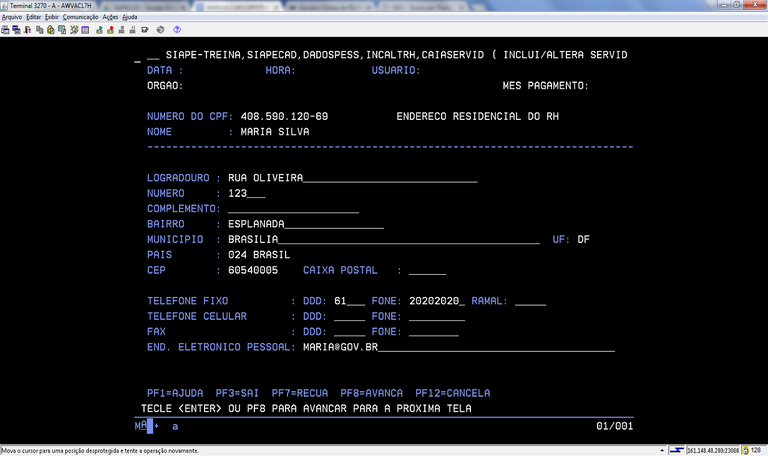Open the blue Help question mark icon
The width and height of the screenshot is (768, 456).
pos(177,30)
